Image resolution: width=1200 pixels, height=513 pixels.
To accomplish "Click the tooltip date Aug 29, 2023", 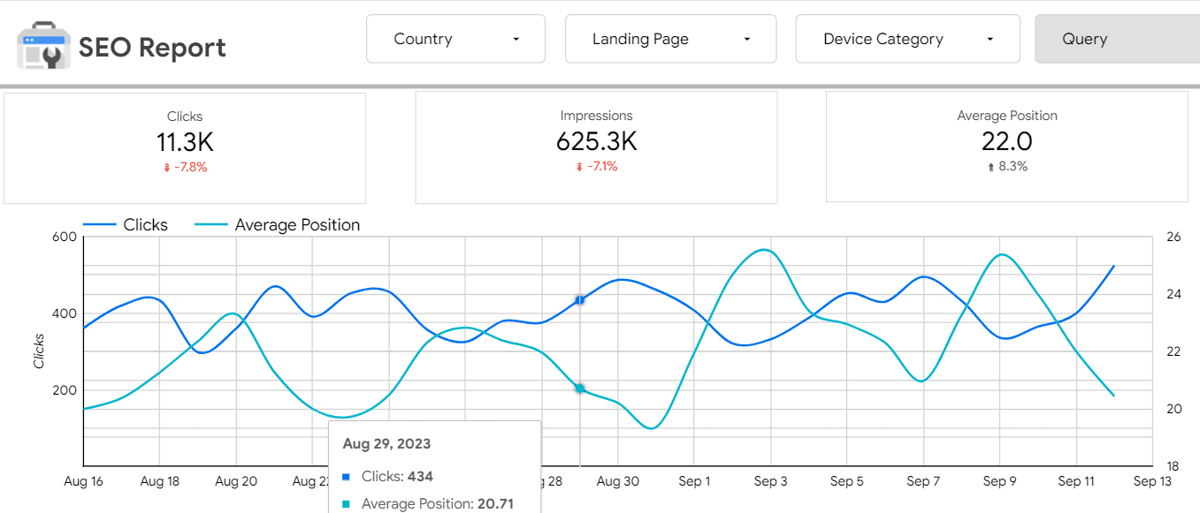I will [x=387, y=443].
